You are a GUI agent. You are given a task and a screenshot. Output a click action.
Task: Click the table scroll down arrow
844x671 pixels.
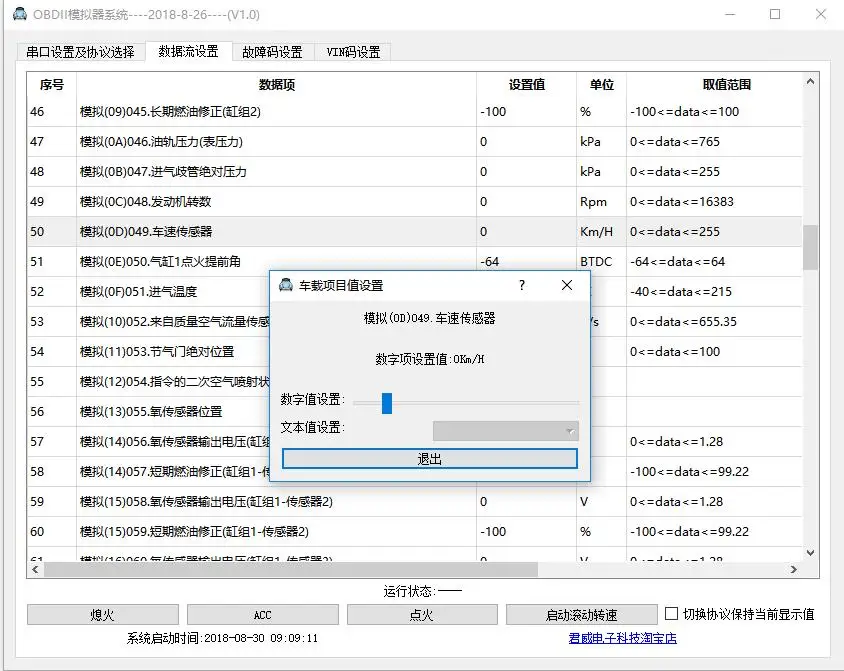coord(810,553)
